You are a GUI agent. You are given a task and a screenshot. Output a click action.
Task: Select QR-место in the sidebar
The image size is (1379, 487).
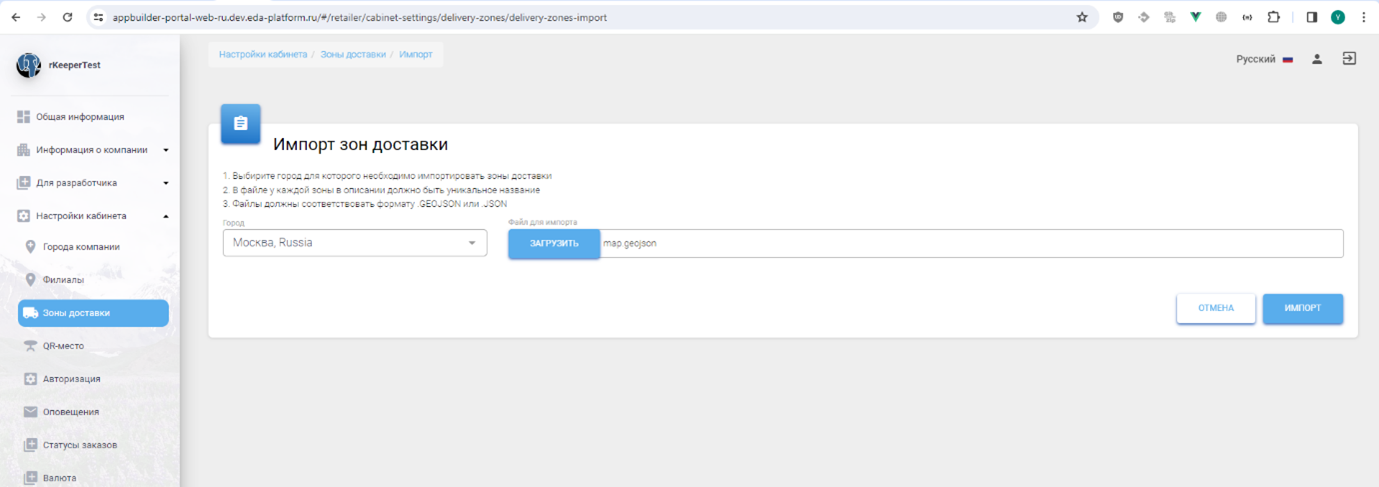coord(63,346)
